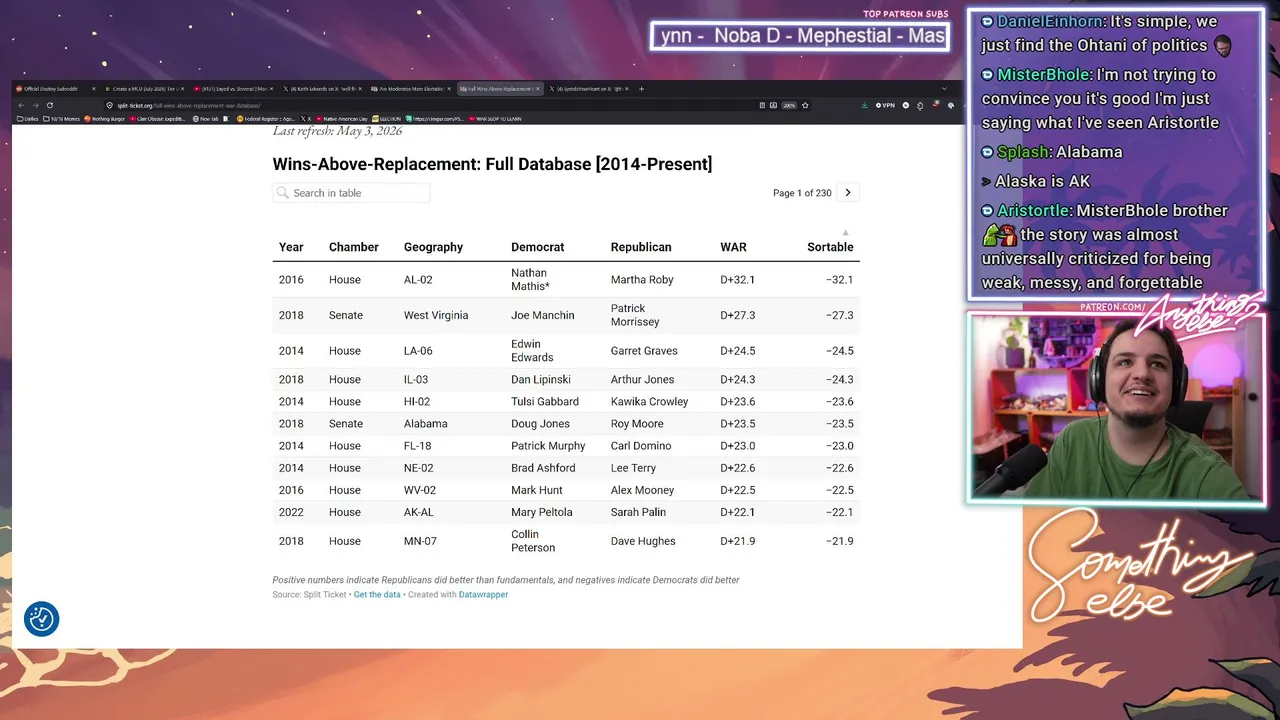1280x720 pixels.
Task: Sort the table by WAR column
Action: click(733, 247)
